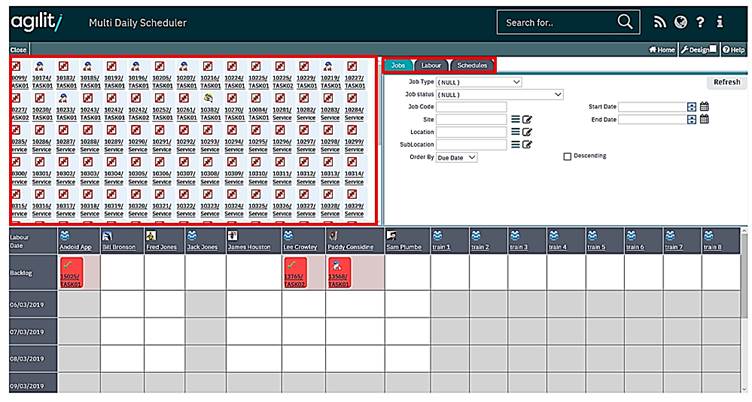Image resolution: width=752 pixels, height=402 pixels.
Task: Click the Site list lookup icon
Action: pyautogui.click(x=515, y=119)
